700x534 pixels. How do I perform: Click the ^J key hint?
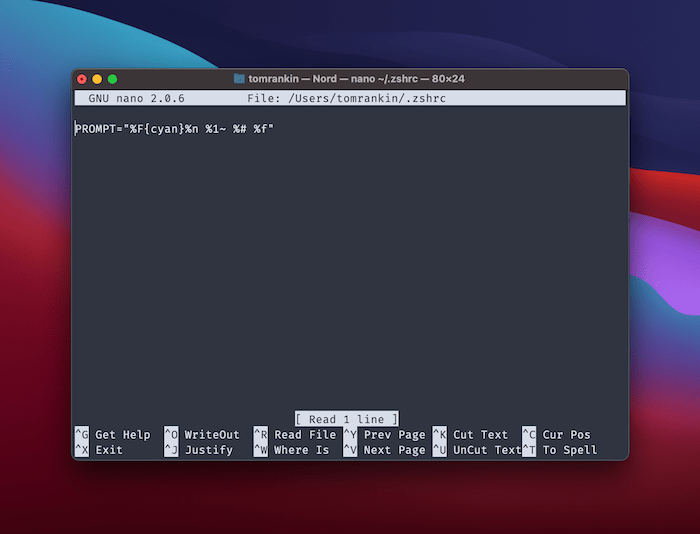[x=171, y=450]
